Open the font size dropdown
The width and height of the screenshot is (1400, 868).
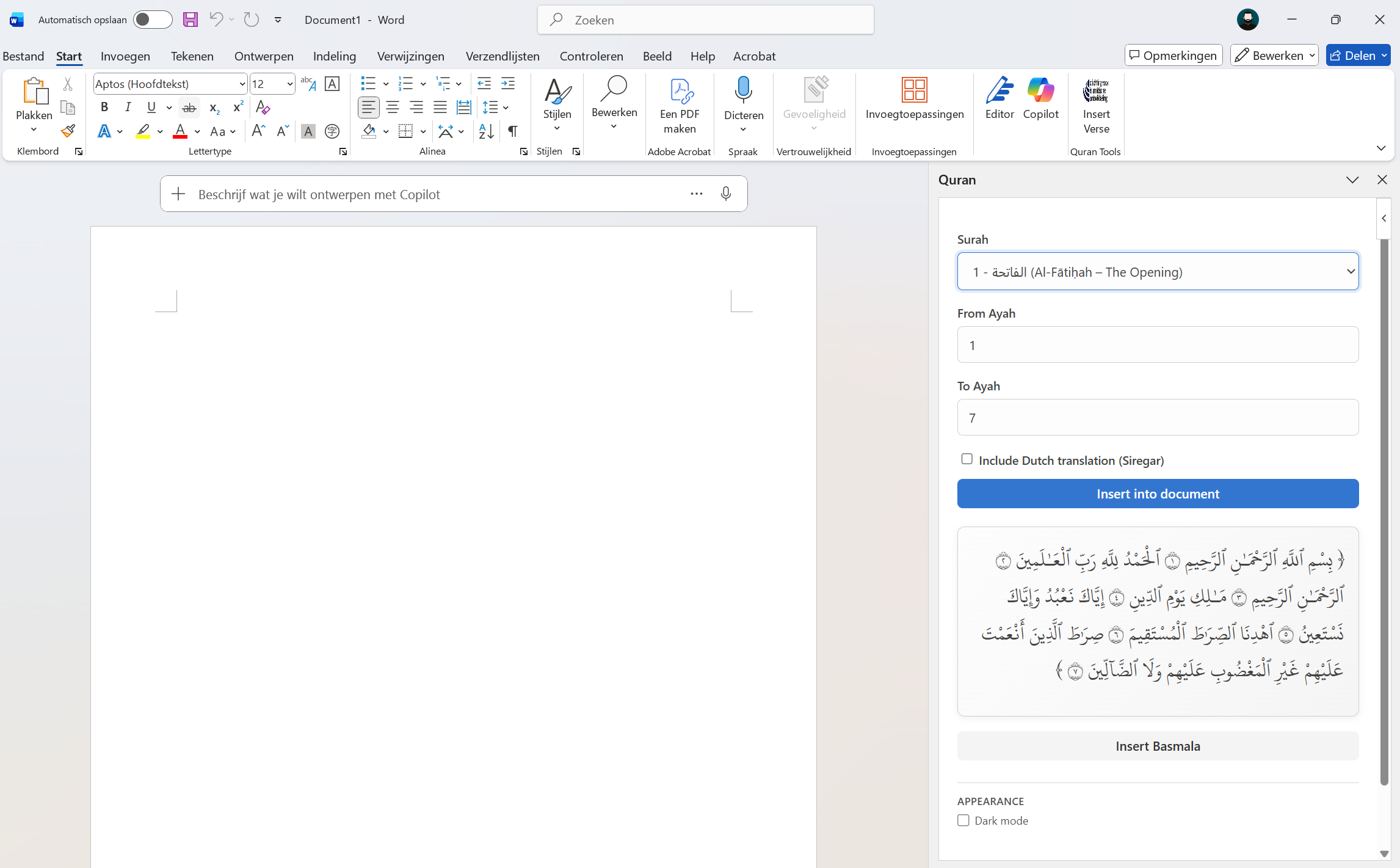tap(289, 84)
